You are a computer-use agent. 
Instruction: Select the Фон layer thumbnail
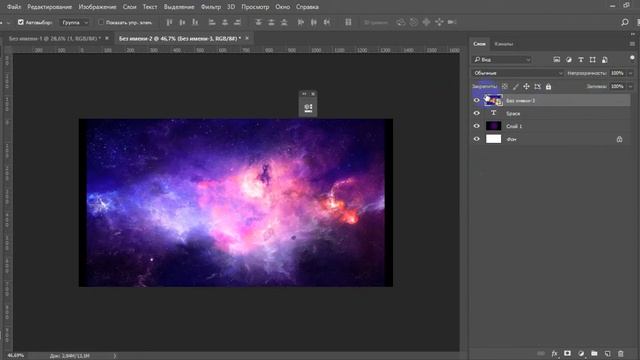tap(493, 139)
